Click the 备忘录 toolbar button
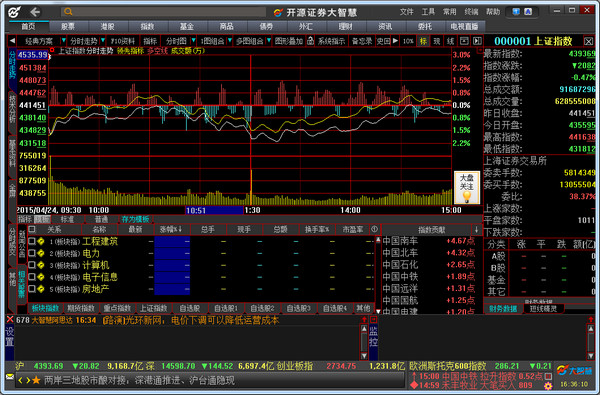Viewport: 600px width, 395px height. click(x=362, y=41)
